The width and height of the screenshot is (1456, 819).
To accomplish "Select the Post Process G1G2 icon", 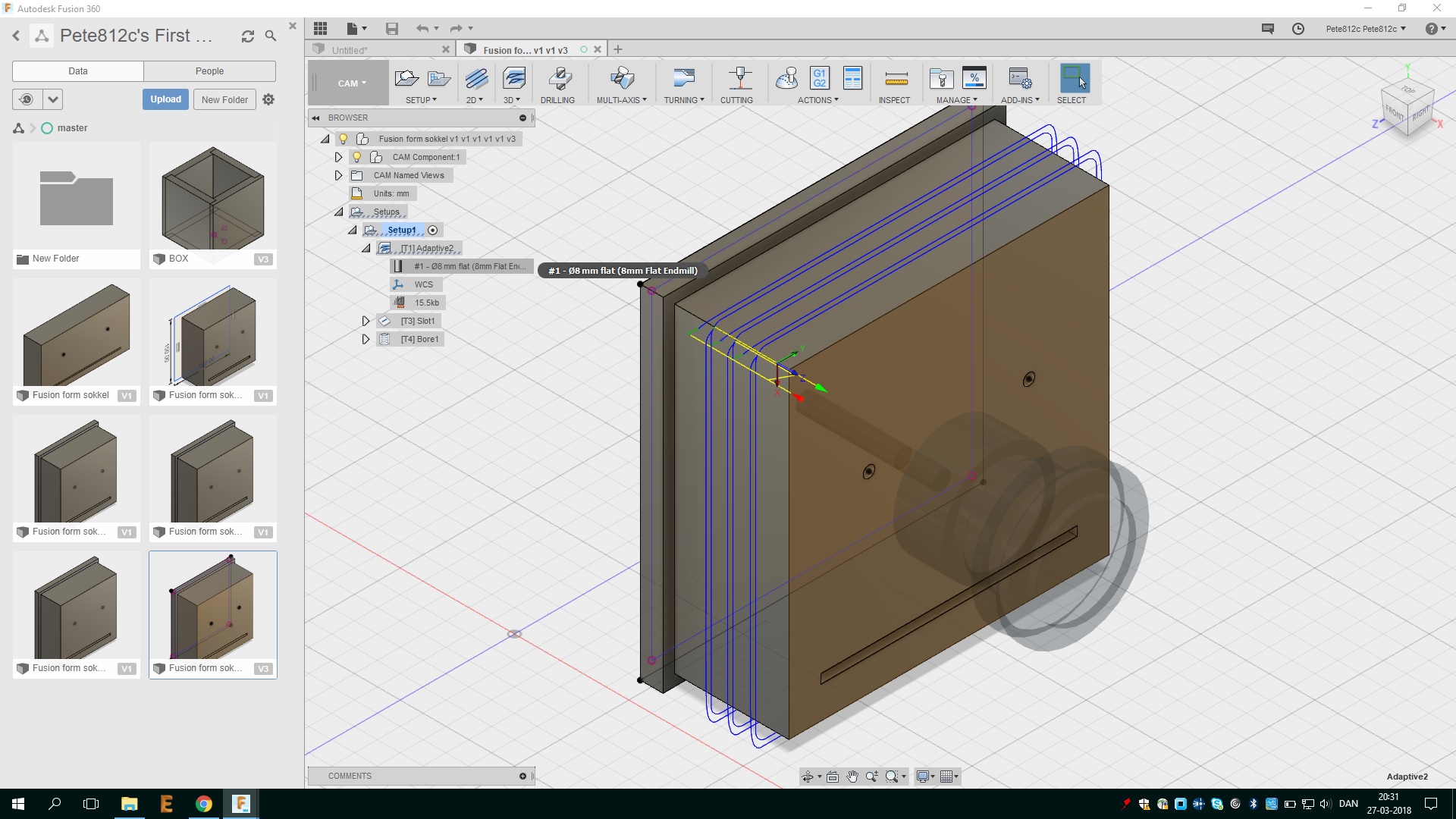I will coord(819,78).
